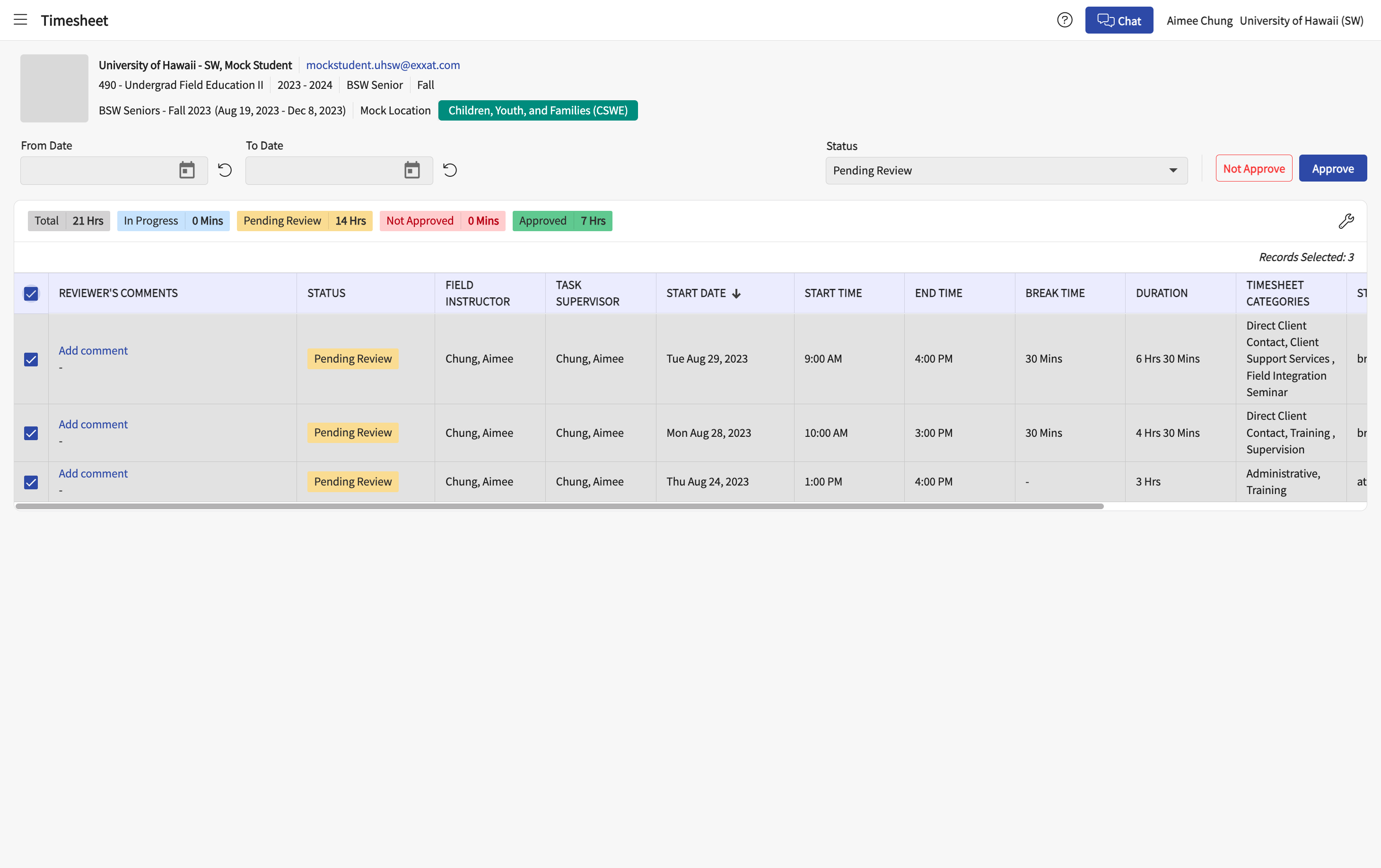Click the University of Hawaii (SW) label
Image resolution: width=1381 pixels, height=868 pixels.
coord(1301,21)
